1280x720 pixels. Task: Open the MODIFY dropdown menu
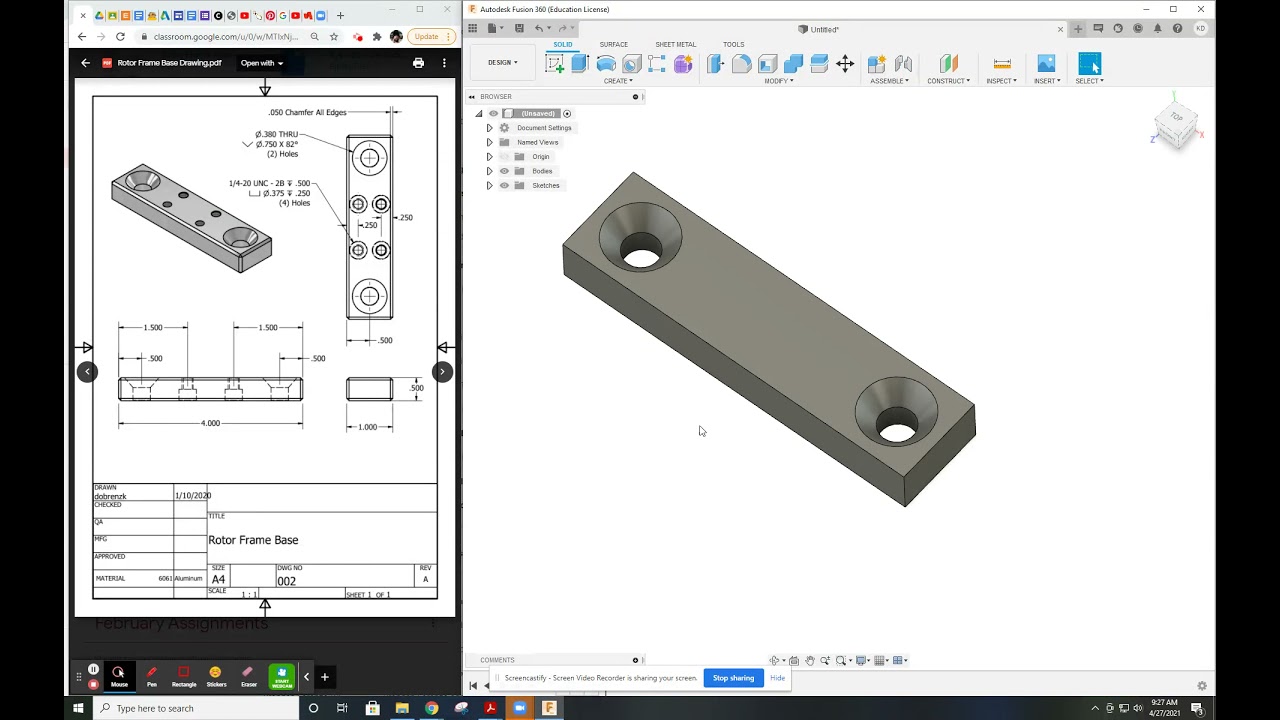click(x=779, y=81)
